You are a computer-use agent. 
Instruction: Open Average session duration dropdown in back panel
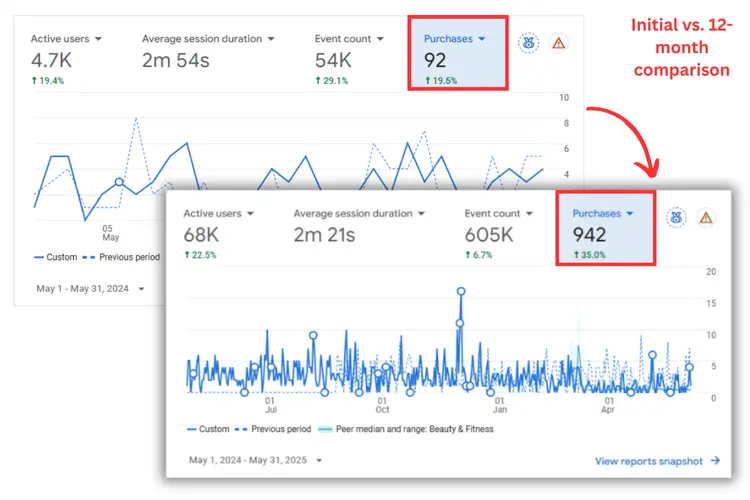pos(208,39)
